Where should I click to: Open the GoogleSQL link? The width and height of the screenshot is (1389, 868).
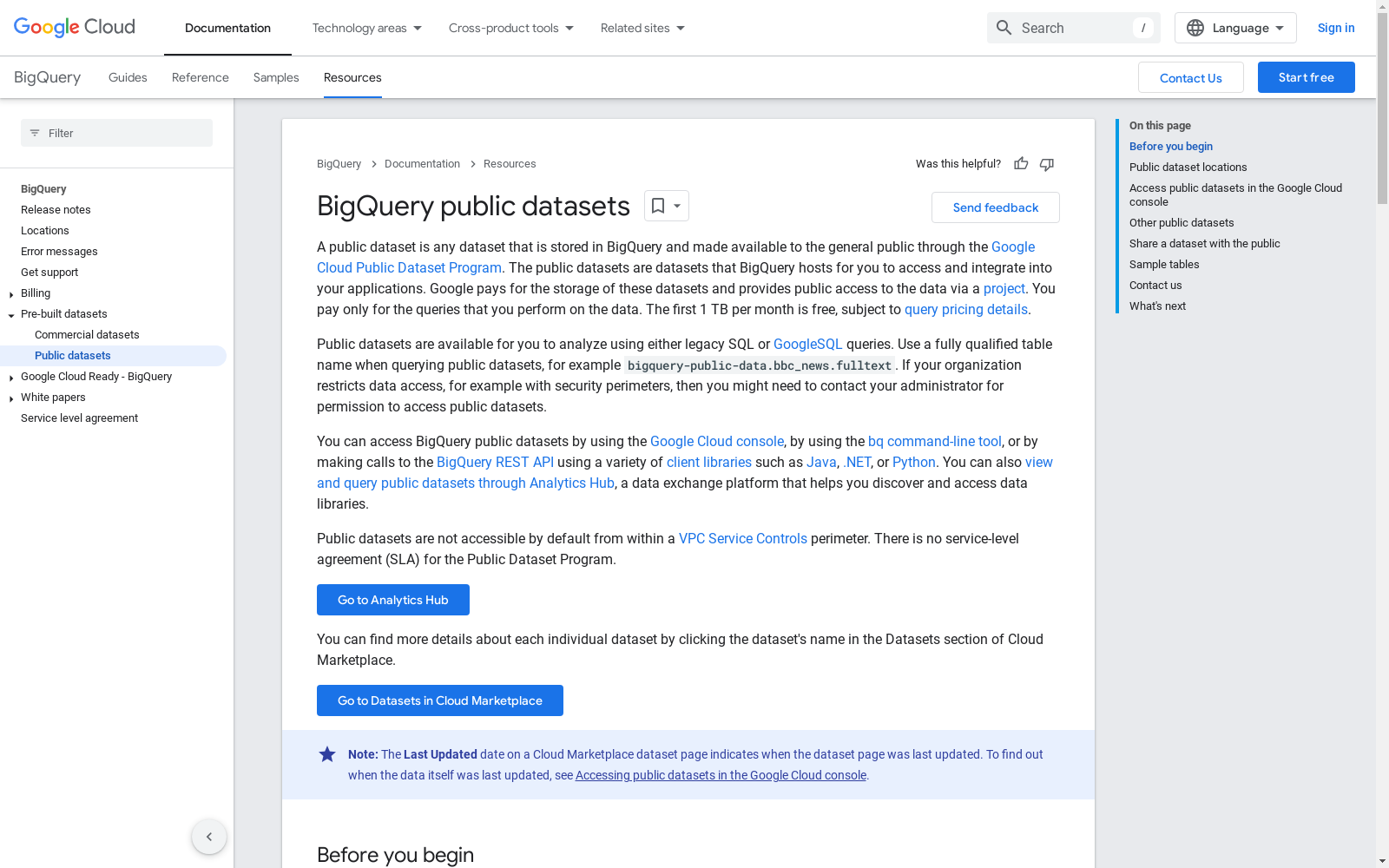click(808, 345)
